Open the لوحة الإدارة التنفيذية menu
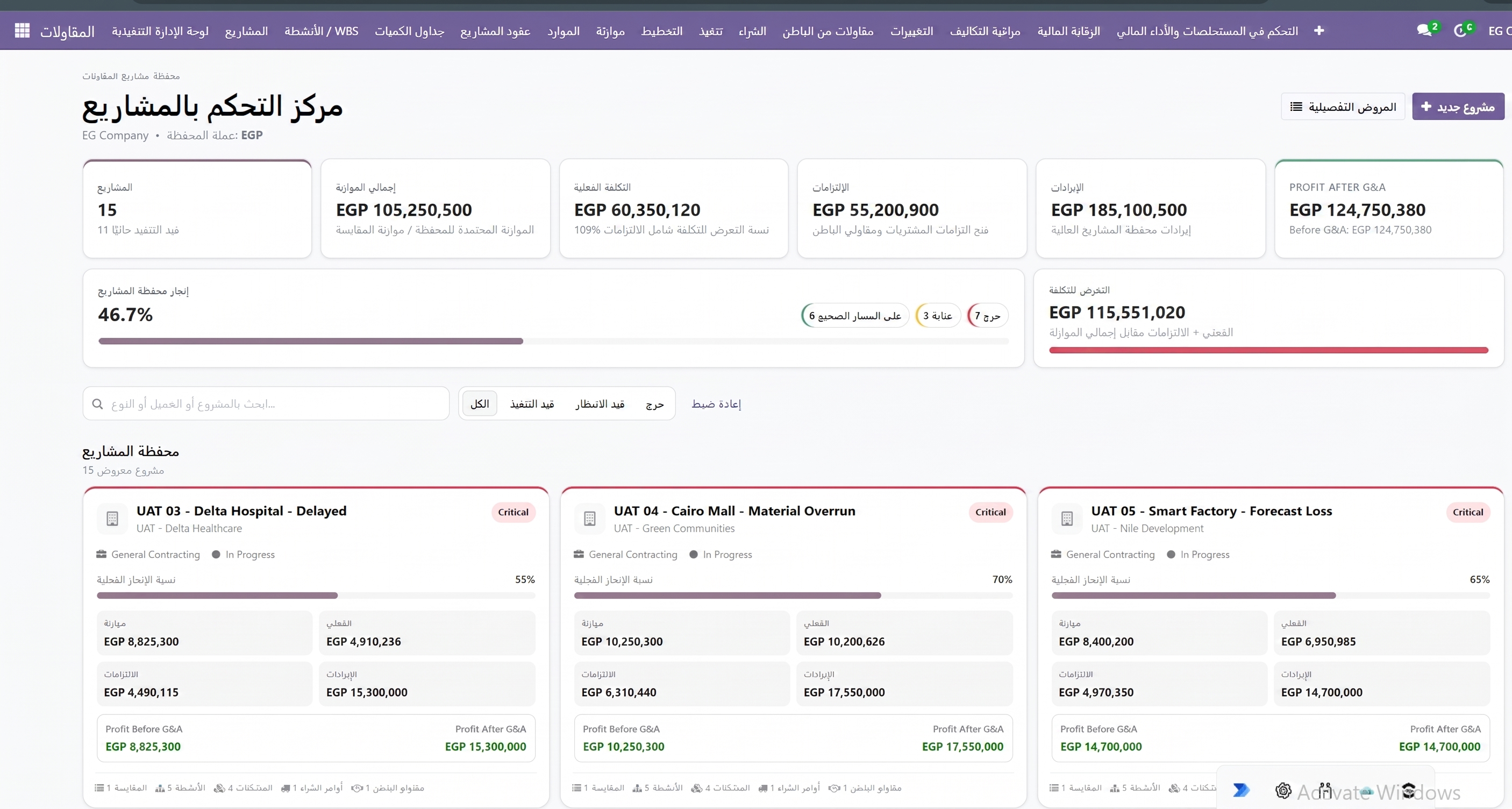 pyautogui.click(x=160, y=31)
